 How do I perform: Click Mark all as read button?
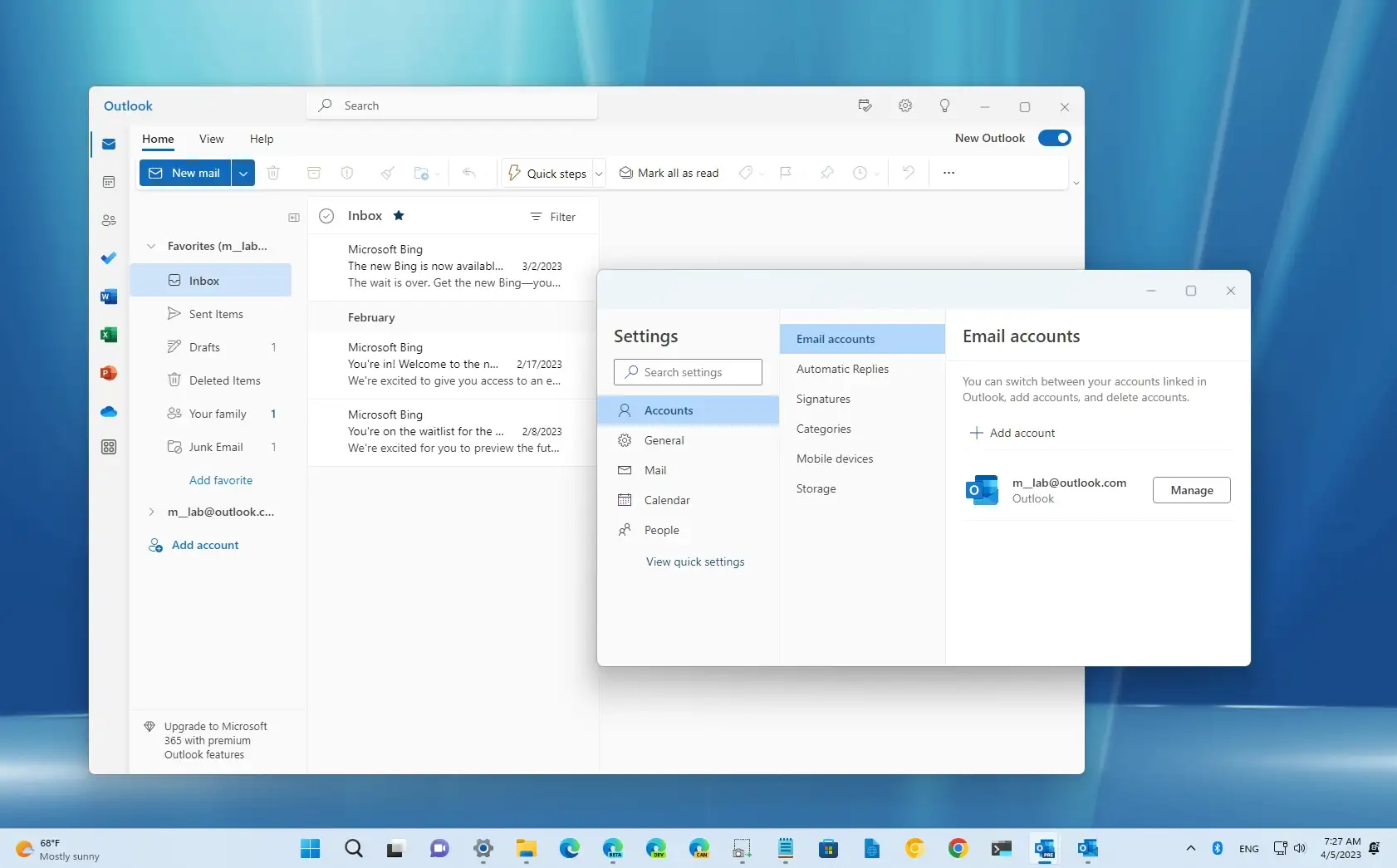(669, 173)
